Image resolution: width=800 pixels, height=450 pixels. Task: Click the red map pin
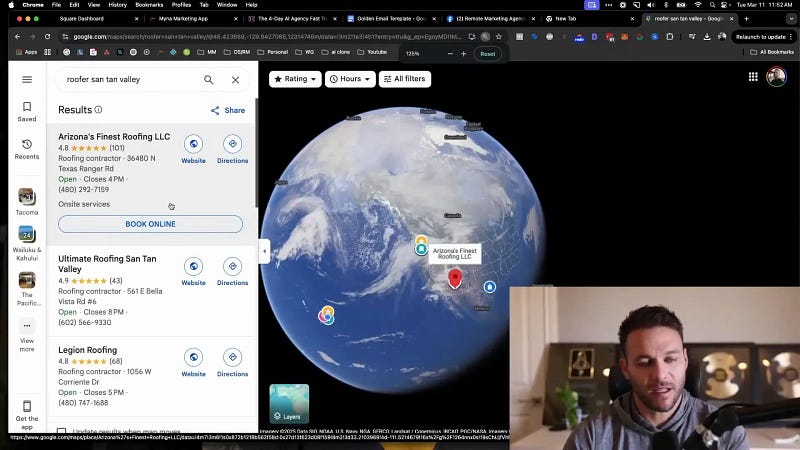point(455,279)
